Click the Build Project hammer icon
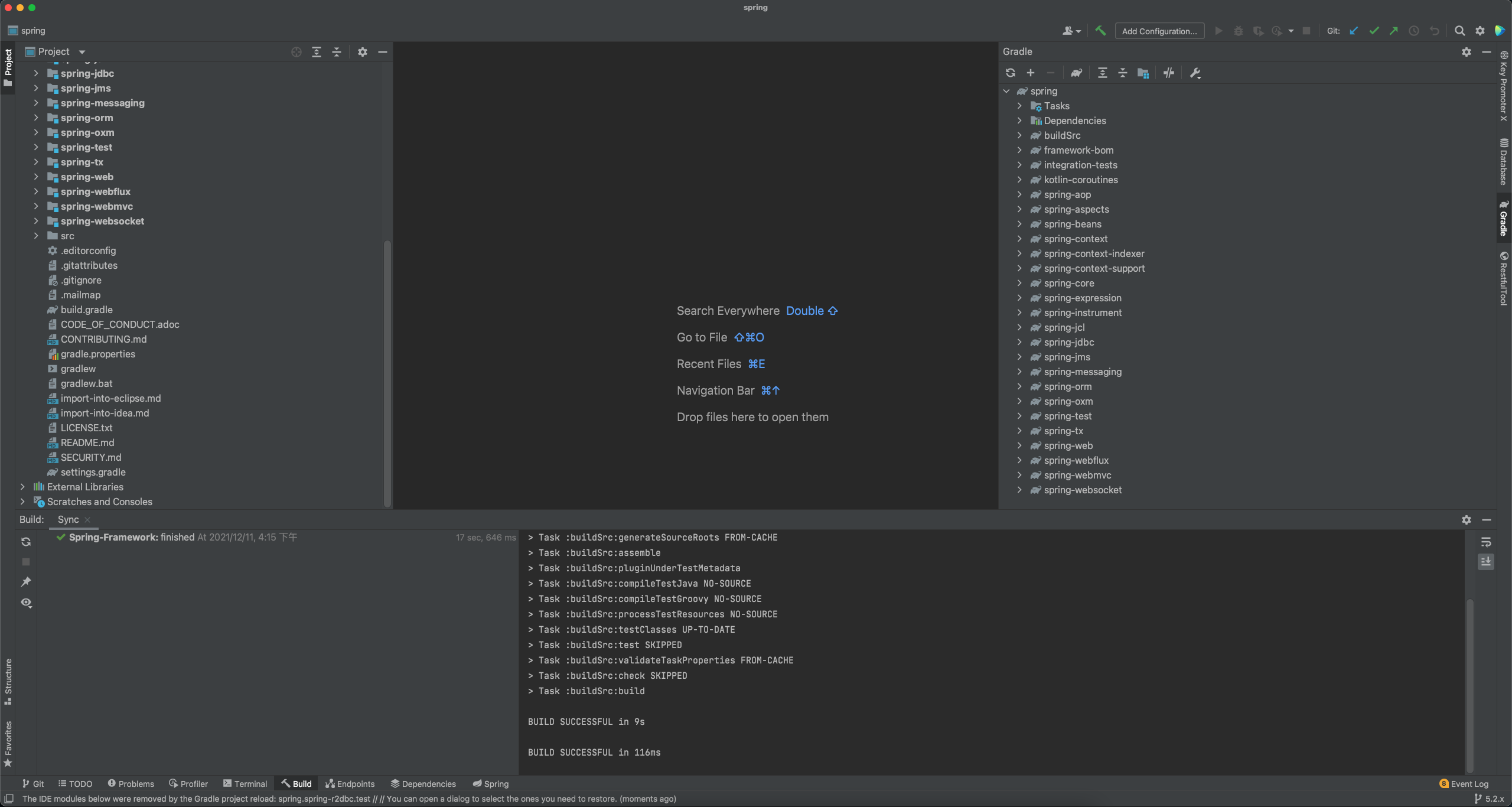Screen dimensions: 1512x807 tap(1100, 31)
